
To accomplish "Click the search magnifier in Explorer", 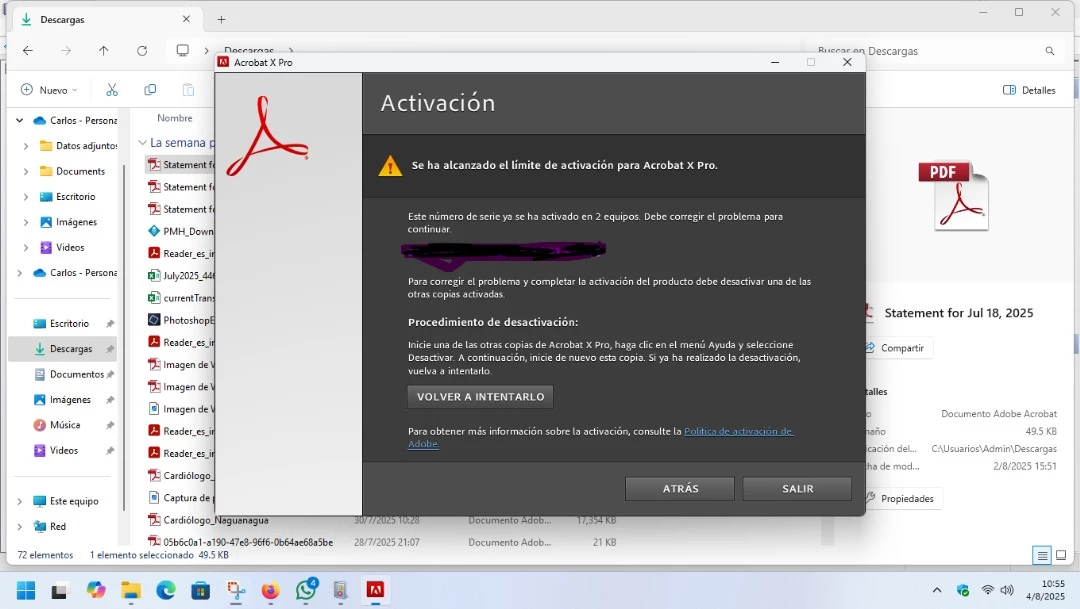I will click(1050, 51).
